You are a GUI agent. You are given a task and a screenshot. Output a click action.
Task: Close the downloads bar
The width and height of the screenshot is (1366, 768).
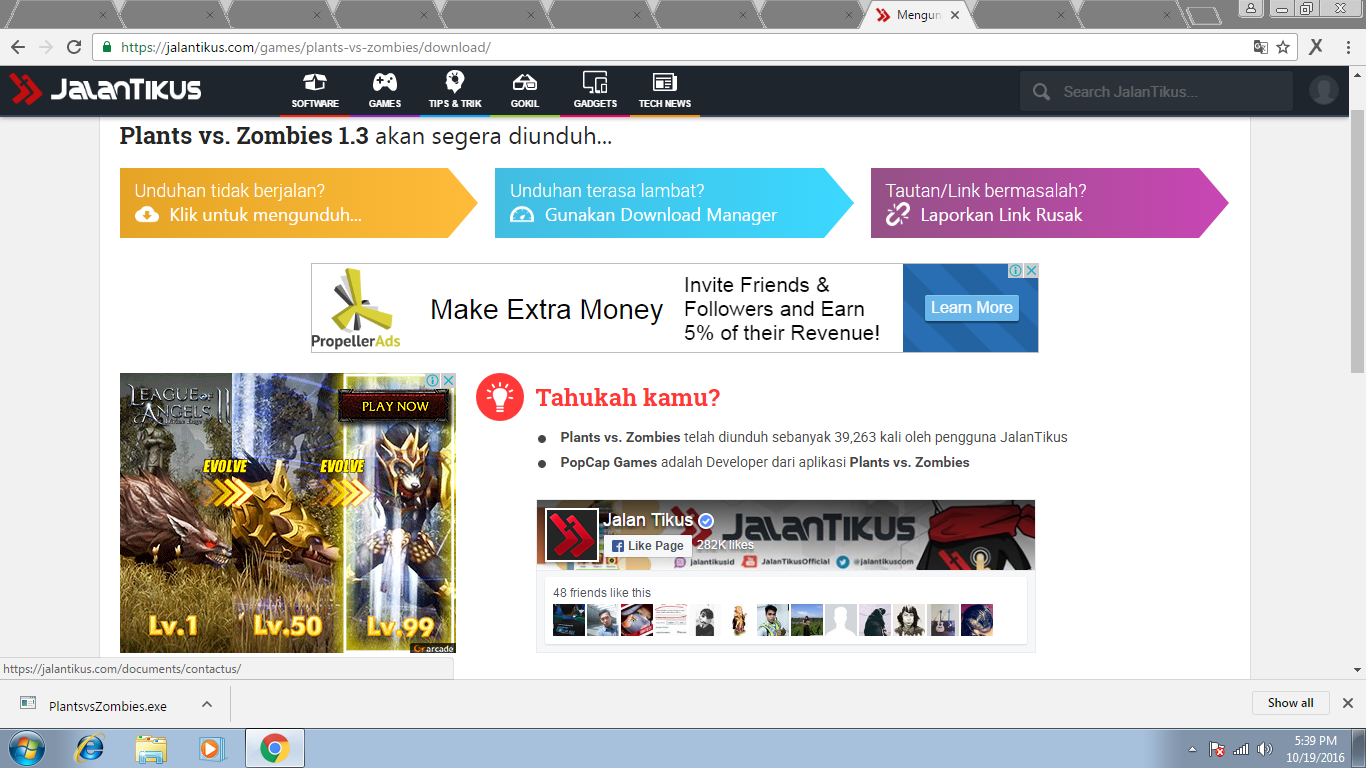(1347, 703)
